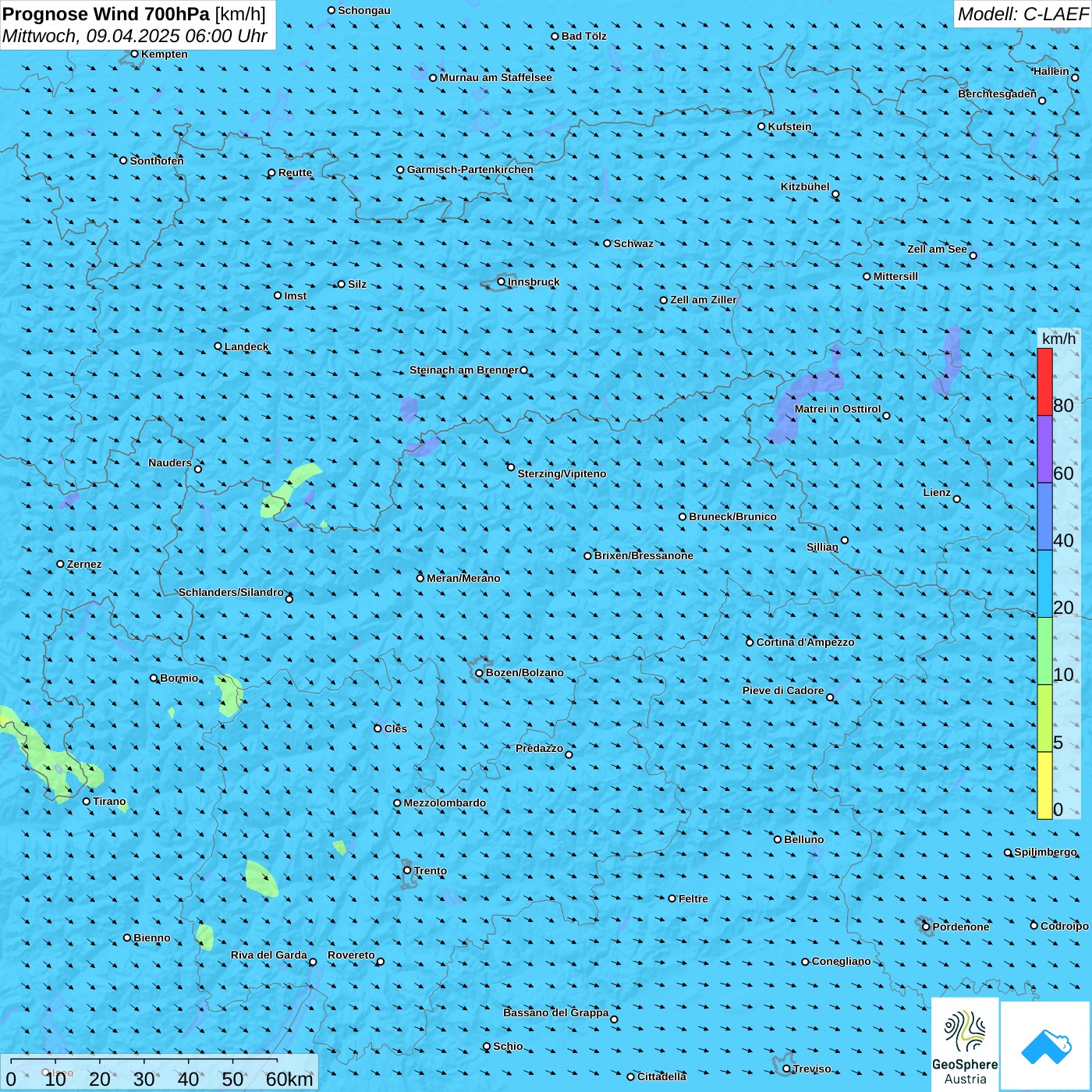Click the Kempten city label
The width and height of the screenshot is (1092, 1092).
[165, 54]
